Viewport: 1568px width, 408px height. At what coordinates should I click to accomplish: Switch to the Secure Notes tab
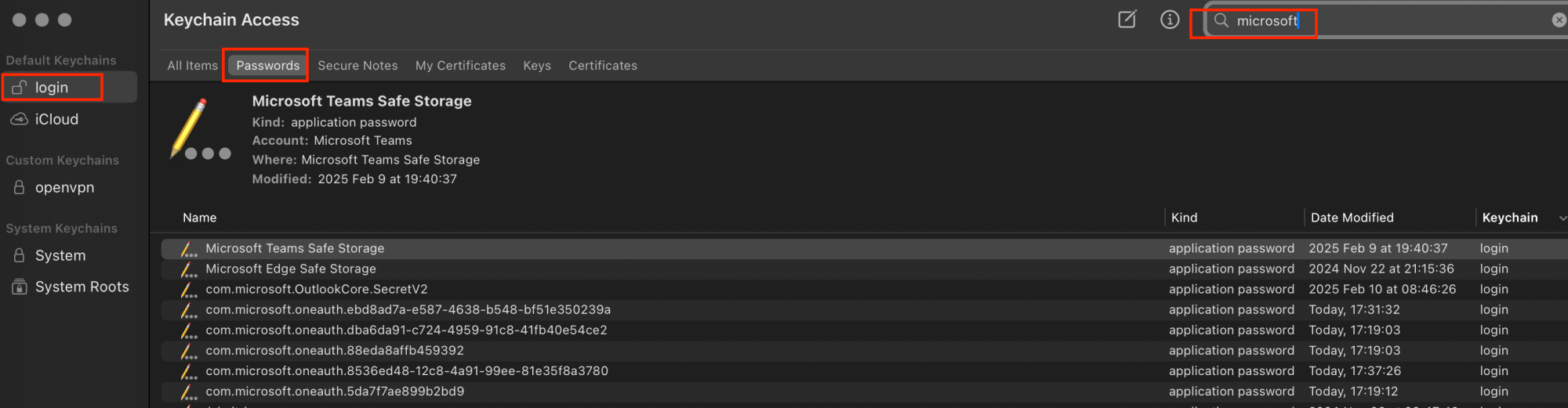(358, 66)
